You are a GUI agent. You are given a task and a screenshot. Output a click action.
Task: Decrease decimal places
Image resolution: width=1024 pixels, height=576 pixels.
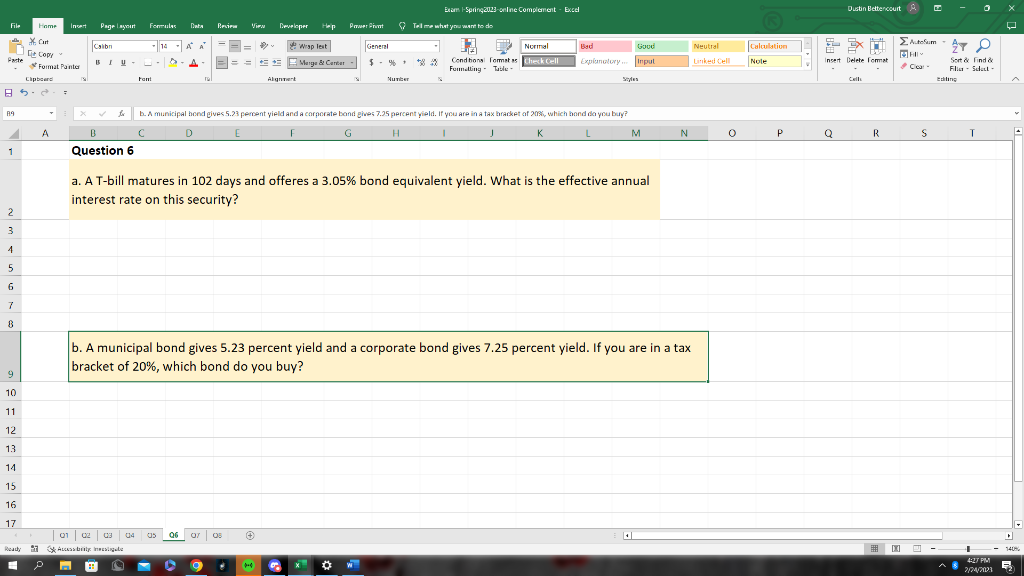pos(434,63)
